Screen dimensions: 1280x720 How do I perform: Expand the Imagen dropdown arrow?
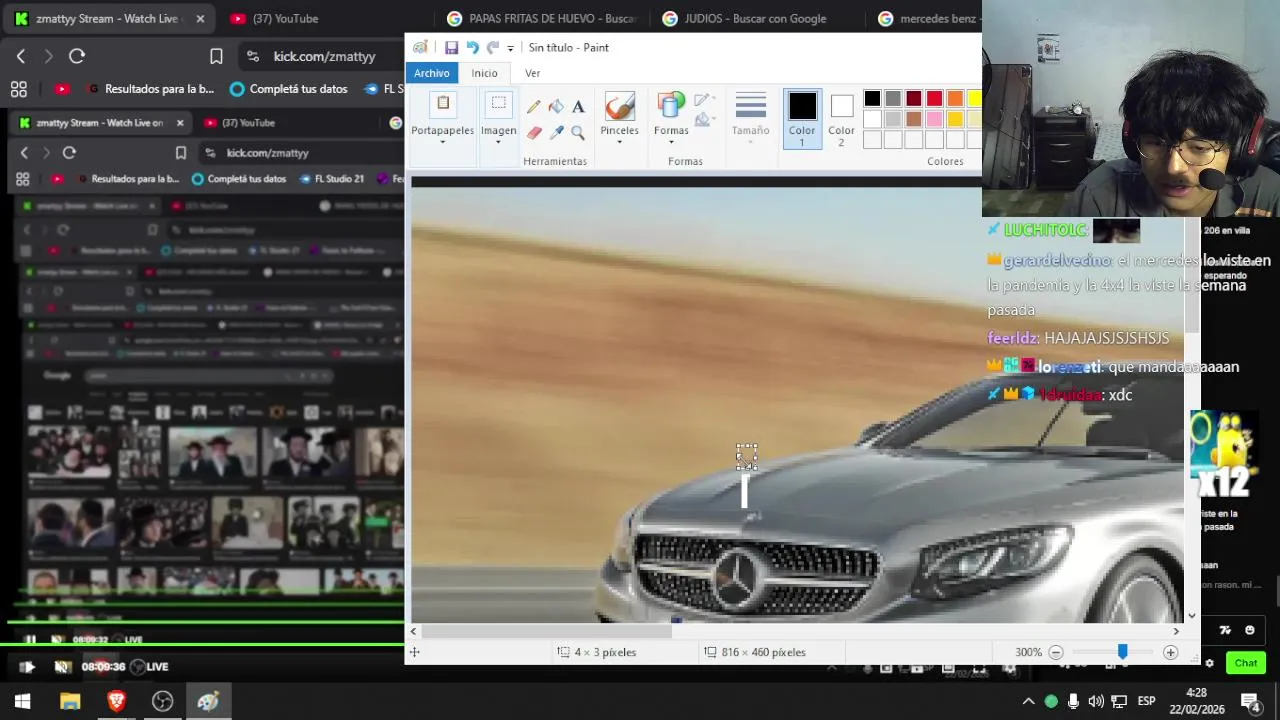[x=498, y=142]
